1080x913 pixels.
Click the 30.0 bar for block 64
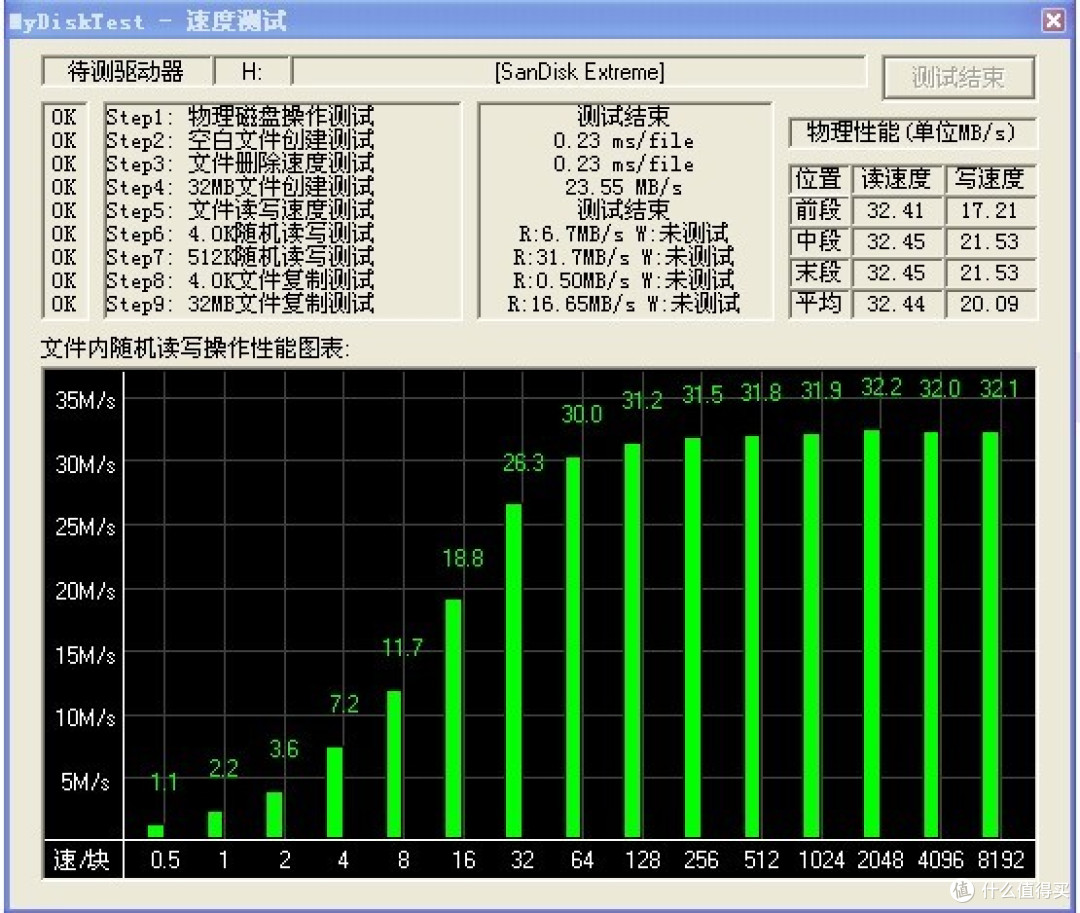coord(573,647)
